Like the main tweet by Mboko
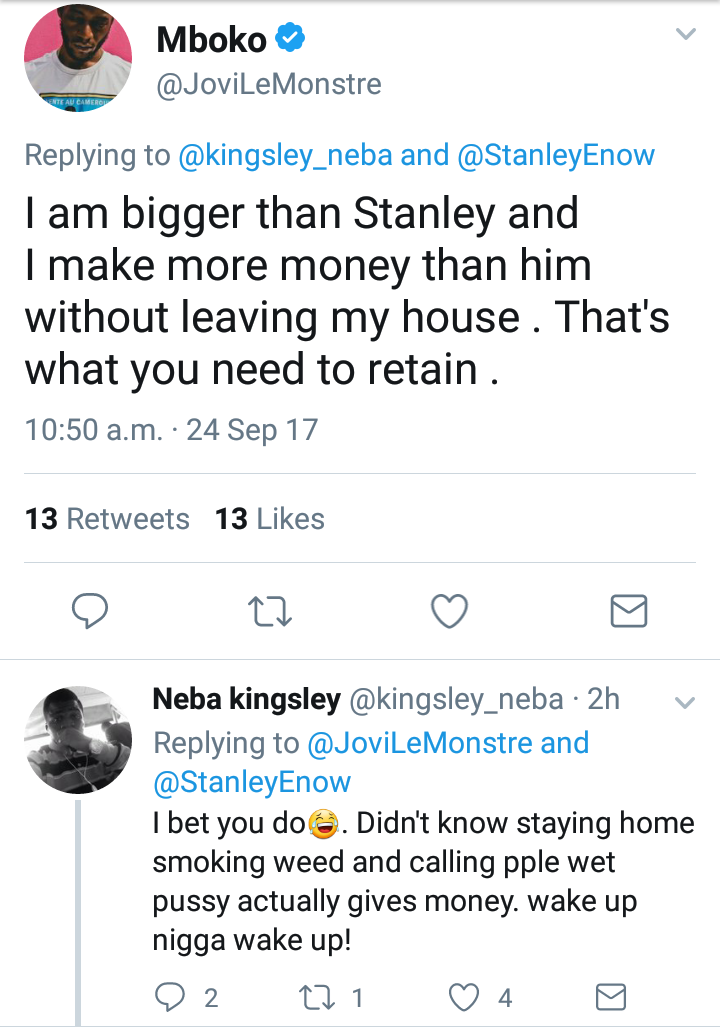The width and height of the screenshot is (720, 1033). click(x=449, y=611)
